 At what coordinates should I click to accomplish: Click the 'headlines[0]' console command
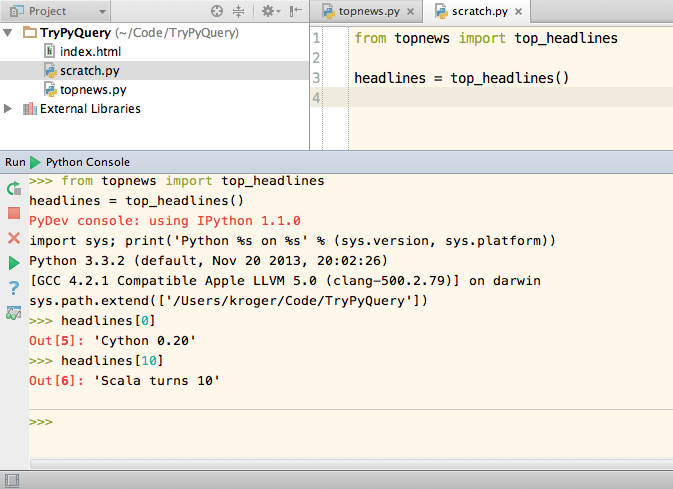click(x=108, y=321)
